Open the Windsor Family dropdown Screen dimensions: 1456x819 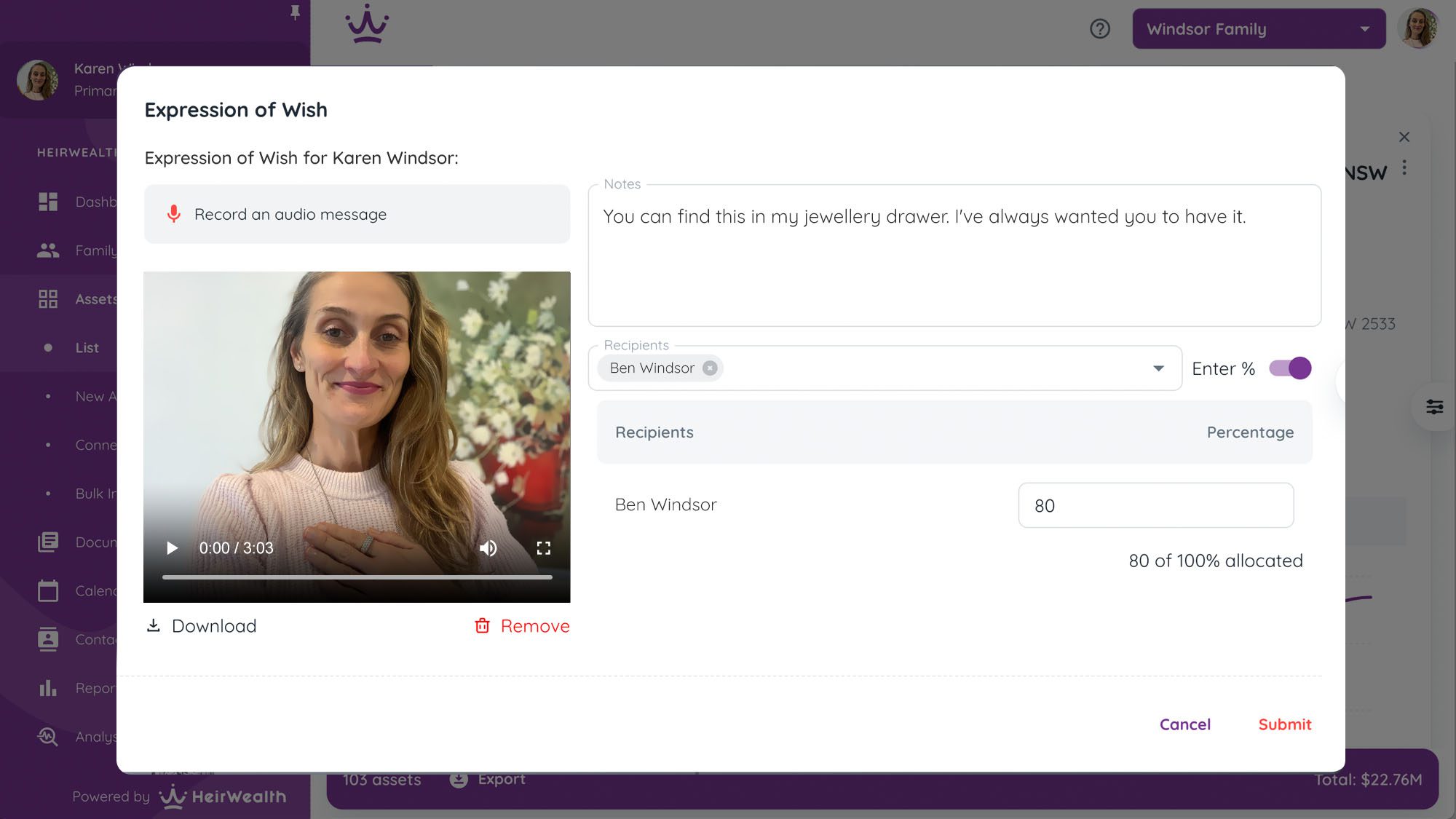1259,29
